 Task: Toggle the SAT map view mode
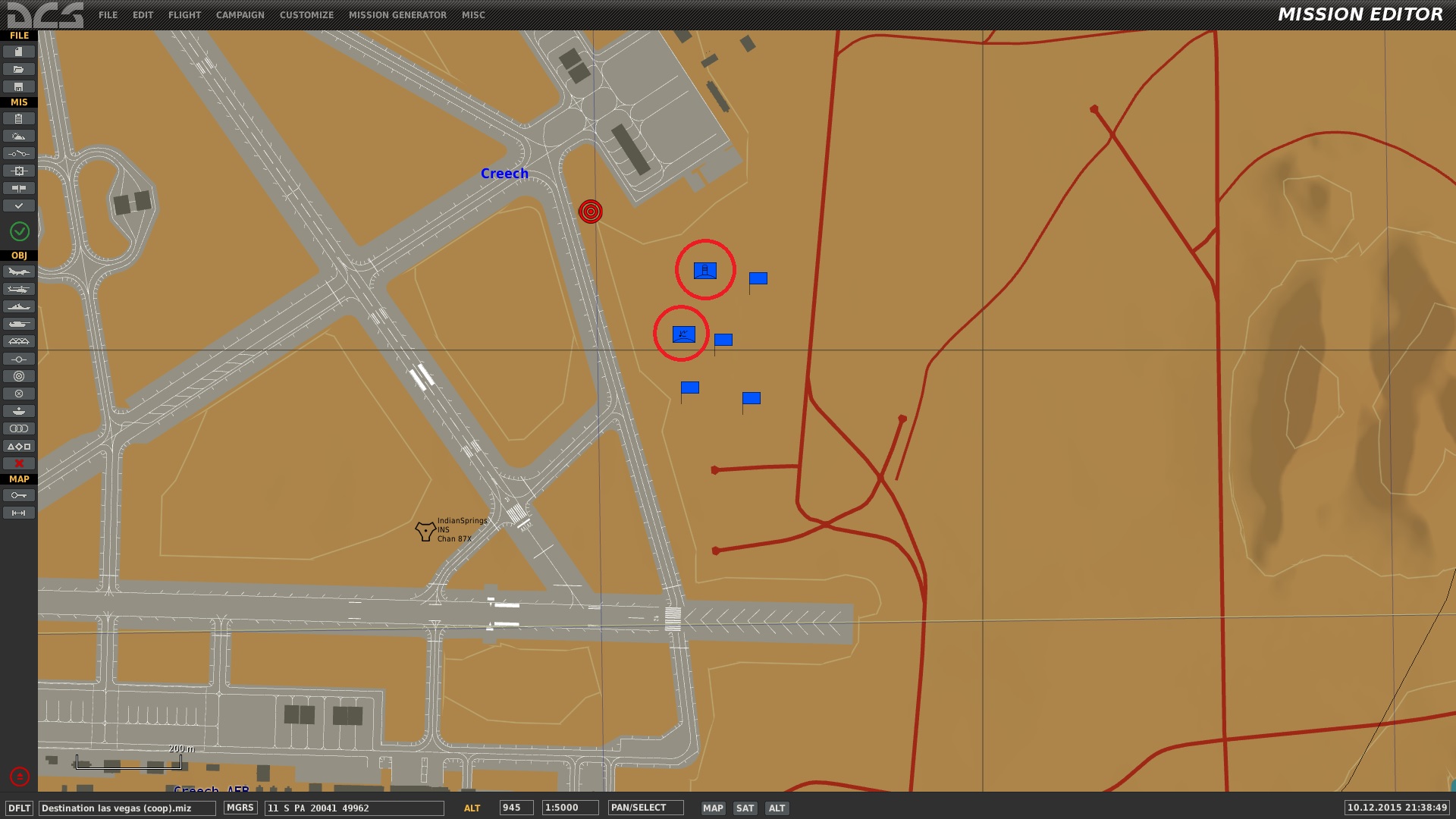745,808
